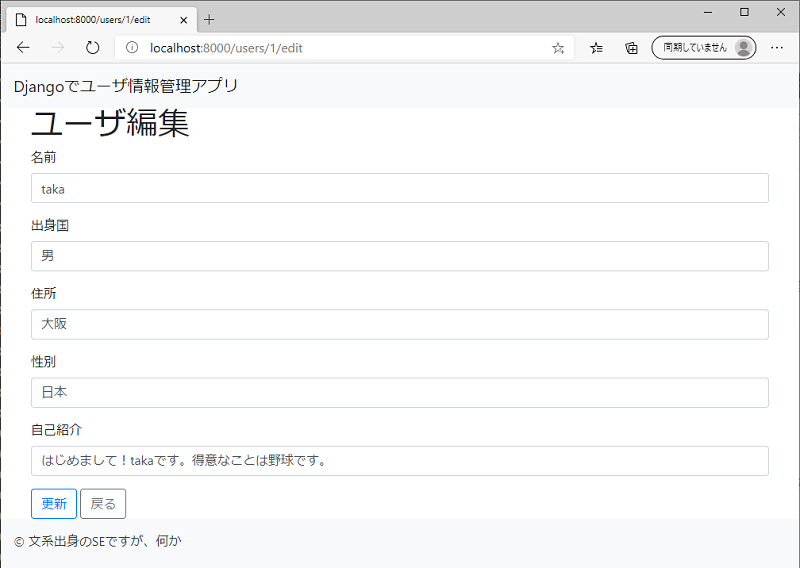This screenshot has height=568, width=800.
Task: Click the 住所 label
Action: pos(43,293)
